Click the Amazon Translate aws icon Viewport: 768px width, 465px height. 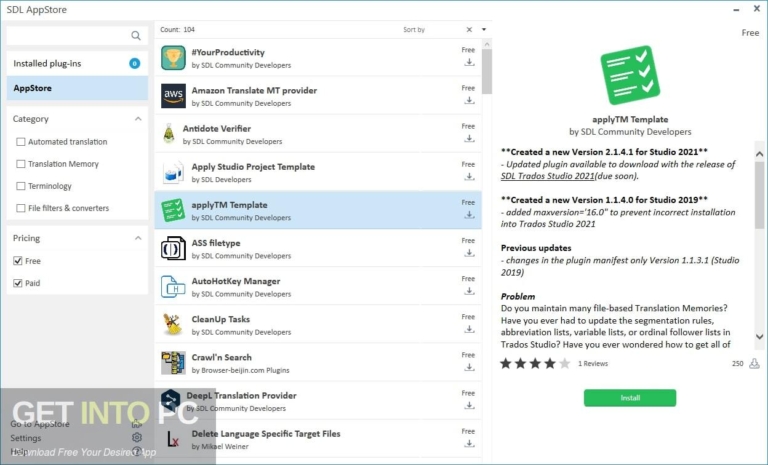[x=173, y=96]
